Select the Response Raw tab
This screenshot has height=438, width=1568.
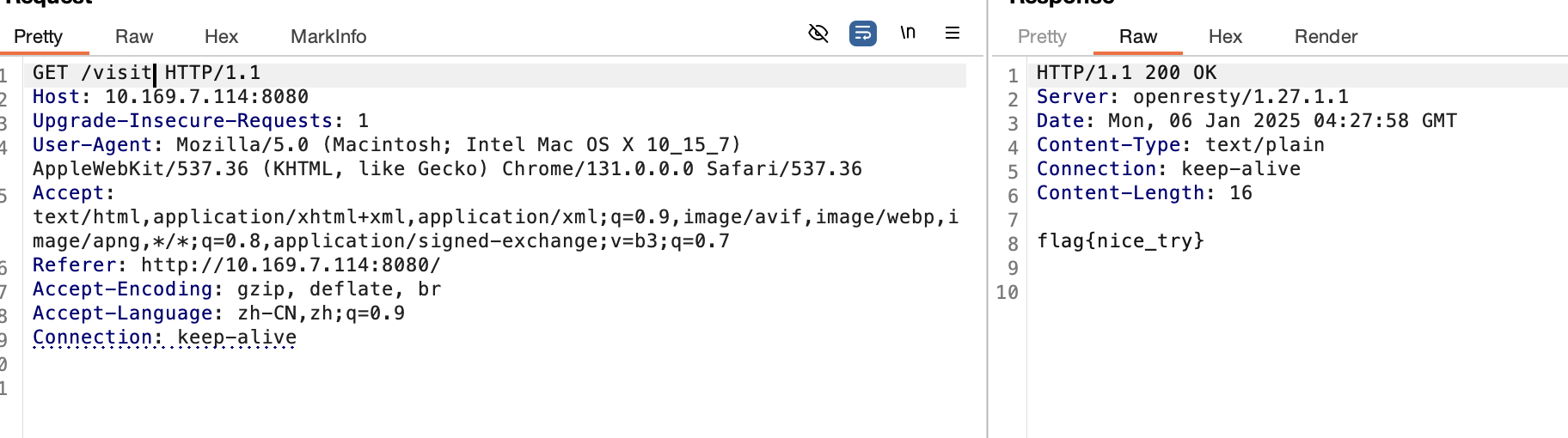coord(1138,37)
